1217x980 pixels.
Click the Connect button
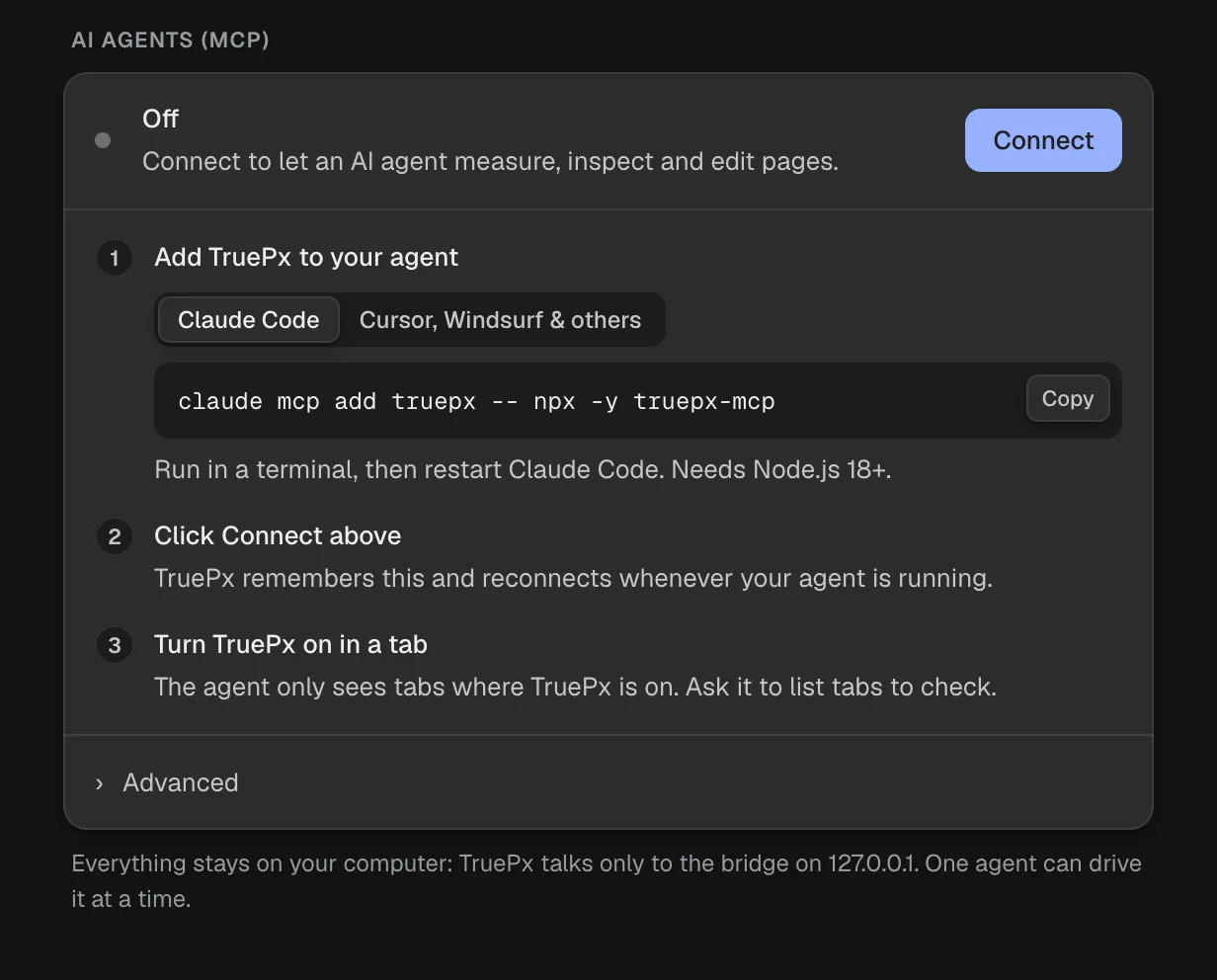(x=1043, y=140)
